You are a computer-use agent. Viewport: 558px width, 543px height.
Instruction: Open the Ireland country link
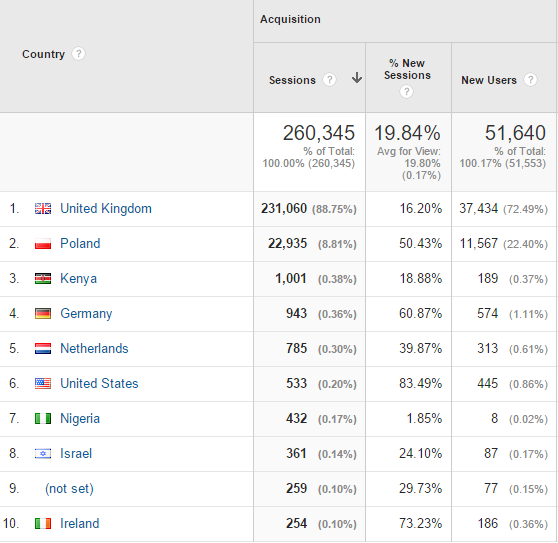(x=80, y=524)
